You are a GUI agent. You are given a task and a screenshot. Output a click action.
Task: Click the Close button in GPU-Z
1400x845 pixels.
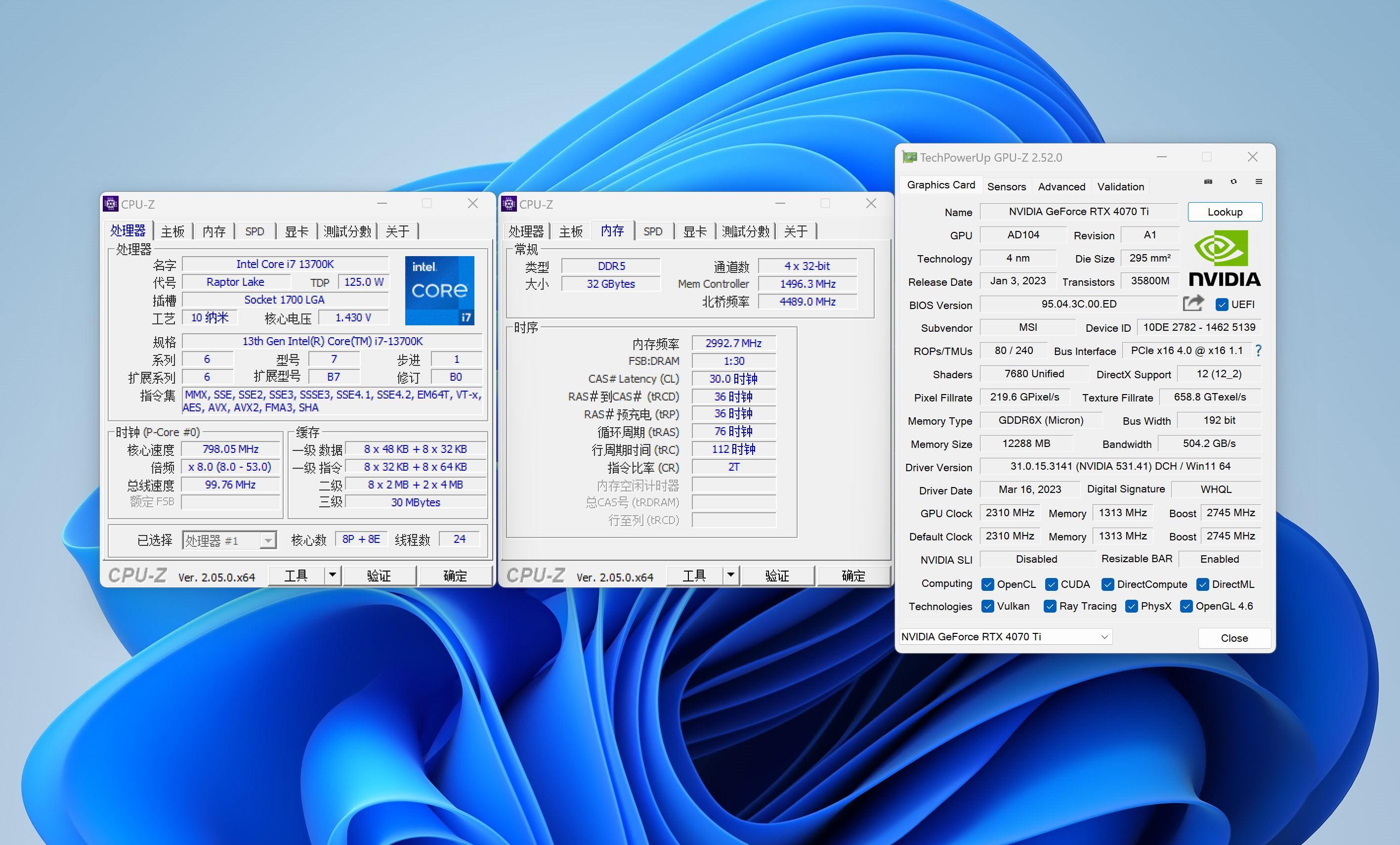[1234, 638]
